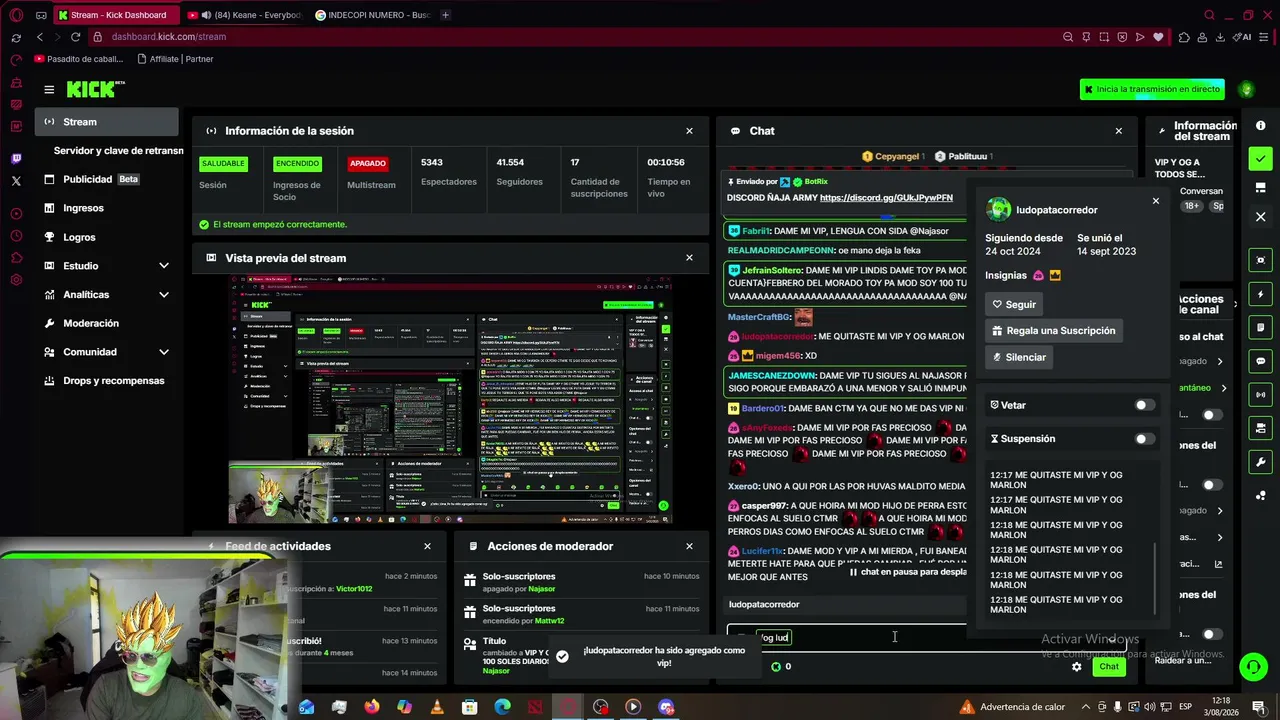Open the Twitch icon in Opera sidebar
The height and width of the screenshot is (720, 1280).
click(16, 159)
